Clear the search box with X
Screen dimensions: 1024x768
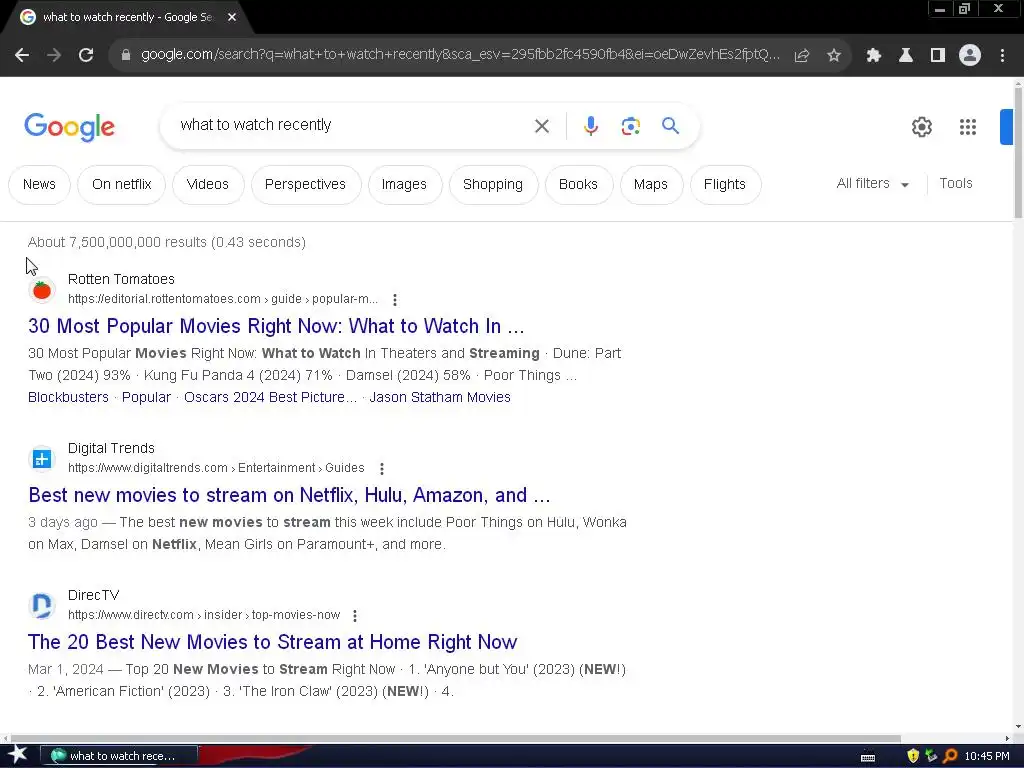[542, 126]
